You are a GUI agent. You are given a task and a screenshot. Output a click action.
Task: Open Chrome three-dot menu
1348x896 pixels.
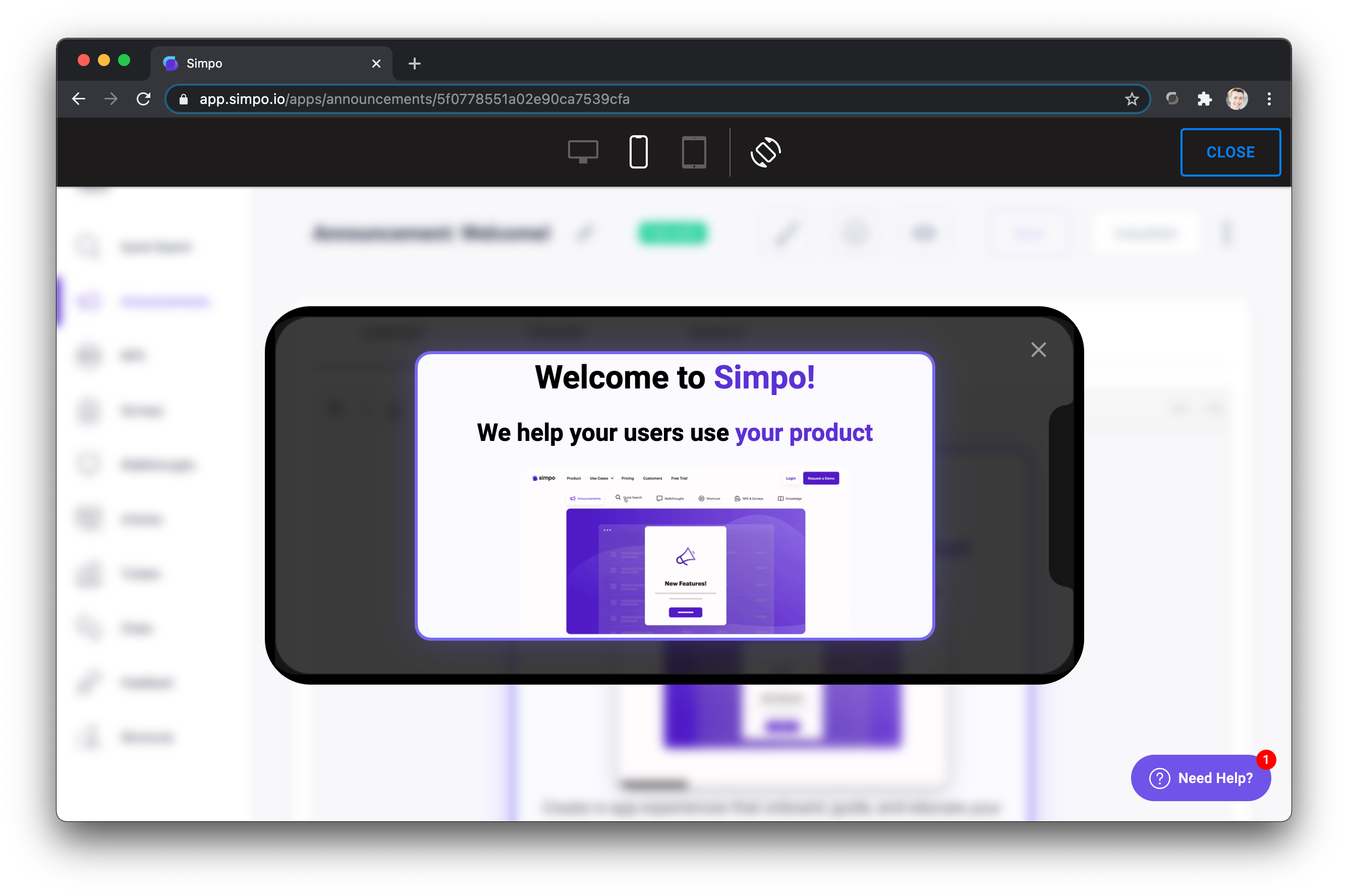(1269, 99)
